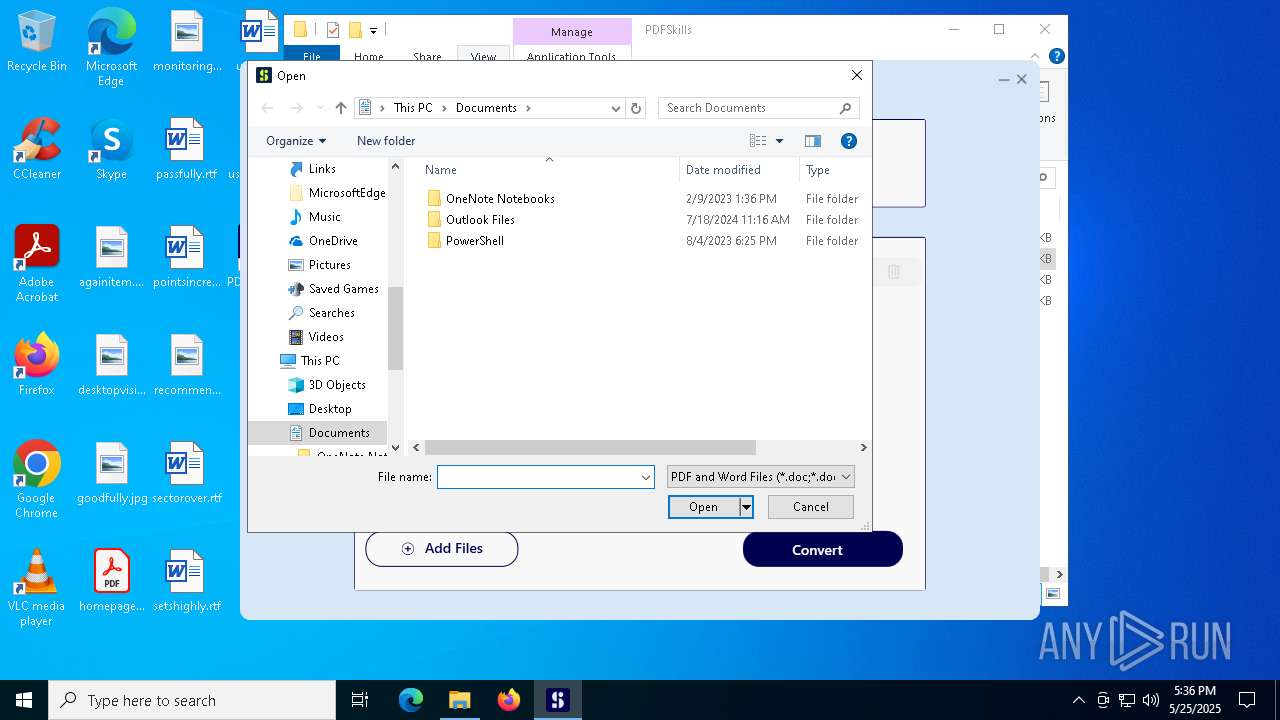The width and height of the screenshot is (1280, 720).
Task: Open Skype desktop shortcut
Action: tap(111, 149)
